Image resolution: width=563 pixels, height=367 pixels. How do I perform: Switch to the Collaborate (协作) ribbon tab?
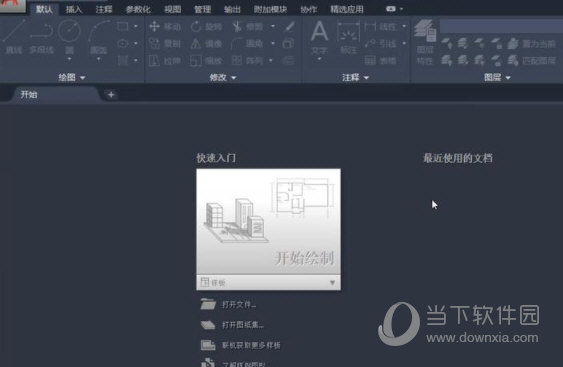pos(309,9)
